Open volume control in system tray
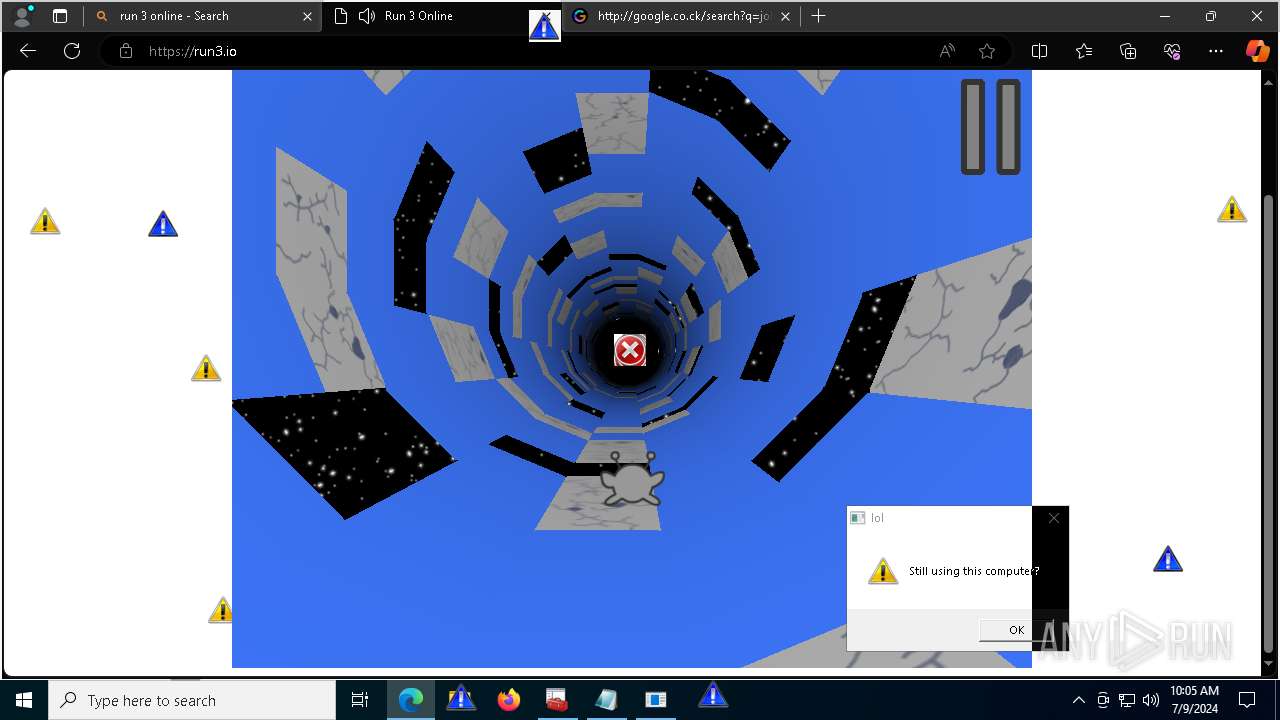This screenshot has width=1280, height=720. pos(1150,700)
